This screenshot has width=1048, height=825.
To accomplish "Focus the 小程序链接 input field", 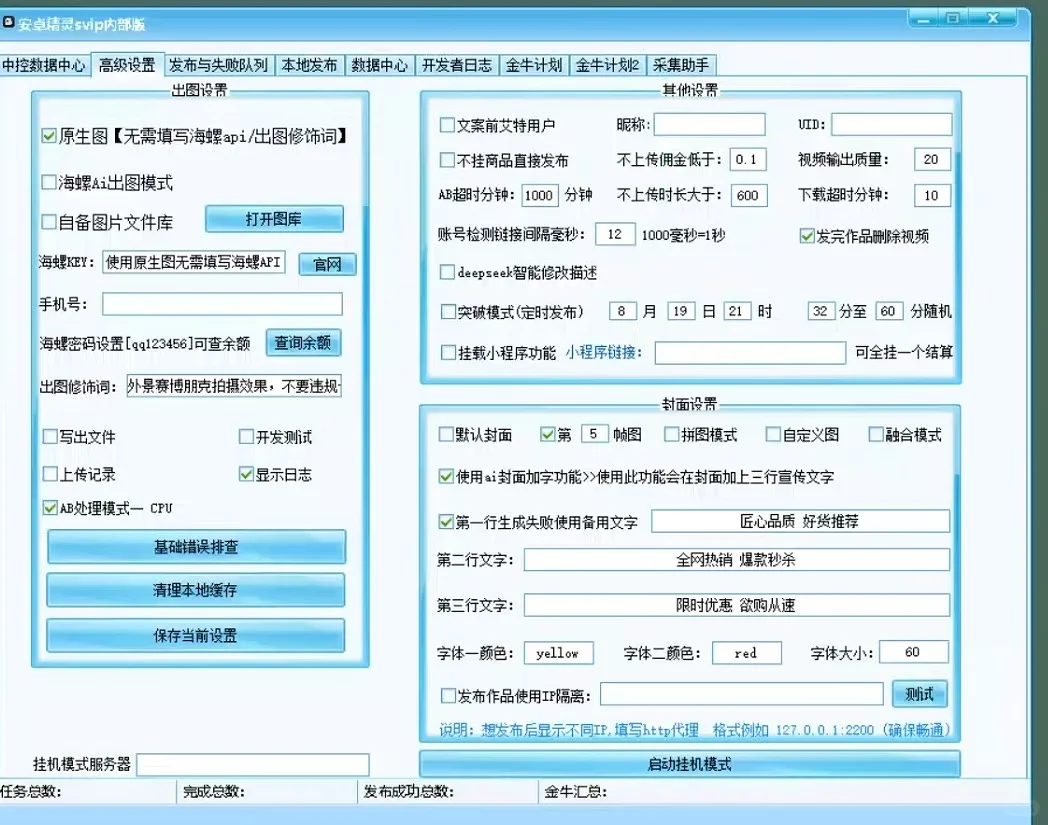I will point(751,352).
